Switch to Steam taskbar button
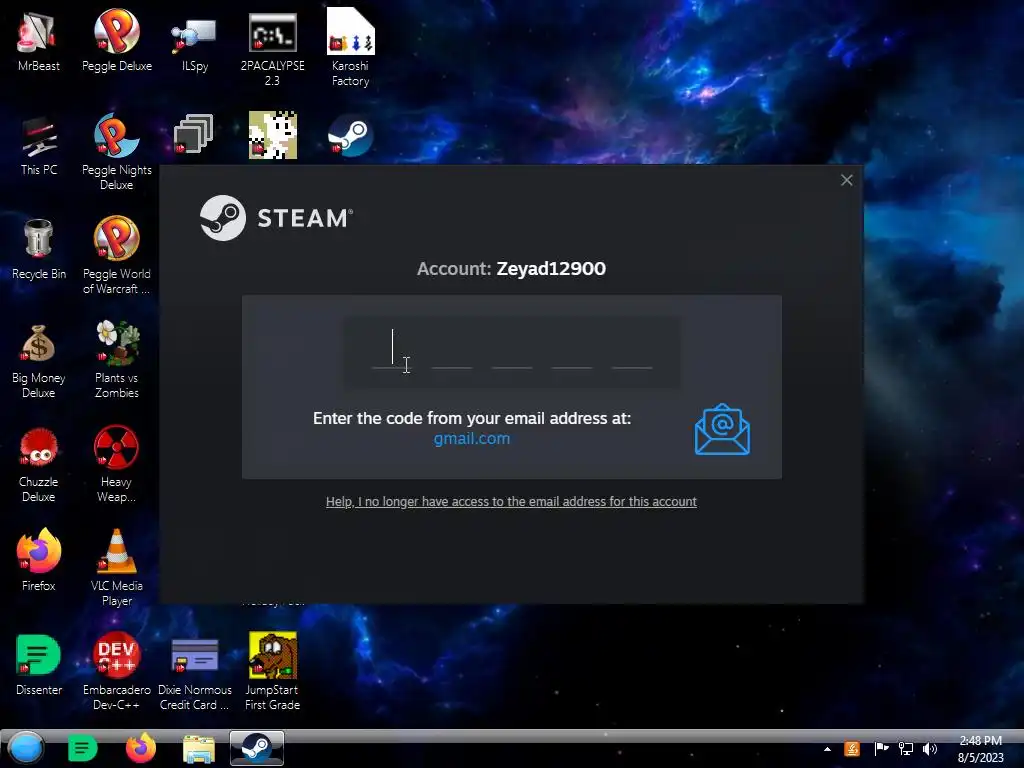The width and height of the screenshot is (1024, 768). [257, 748]
